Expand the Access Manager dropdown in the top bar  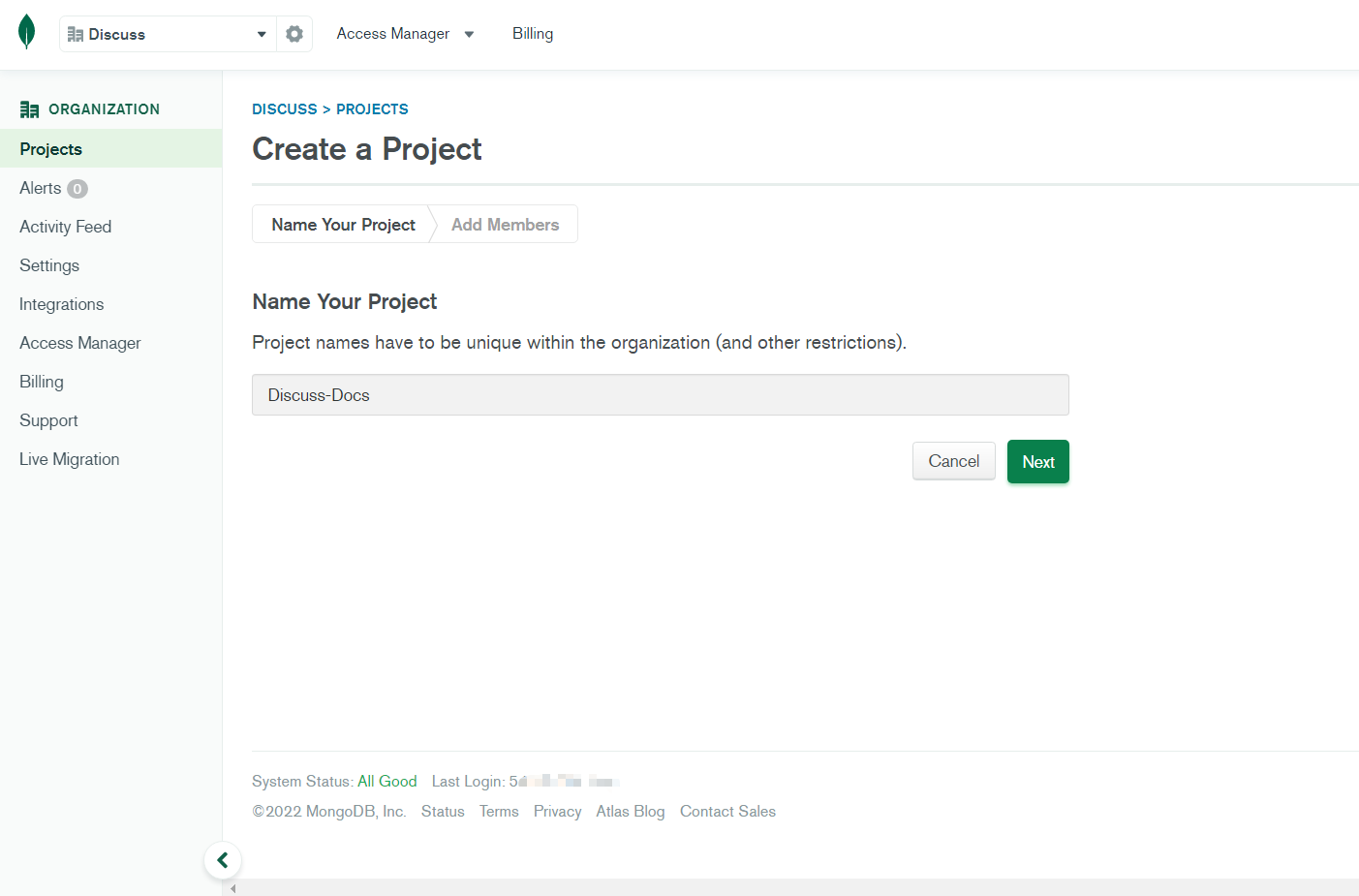[x=406, y=33]
